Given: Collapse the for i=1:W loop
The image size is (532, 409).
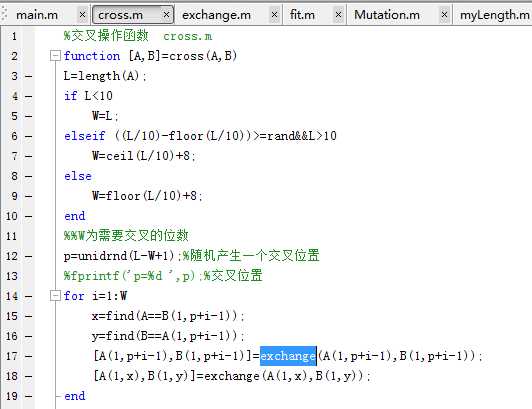Looking at the screenshot, I should [55, 296].
